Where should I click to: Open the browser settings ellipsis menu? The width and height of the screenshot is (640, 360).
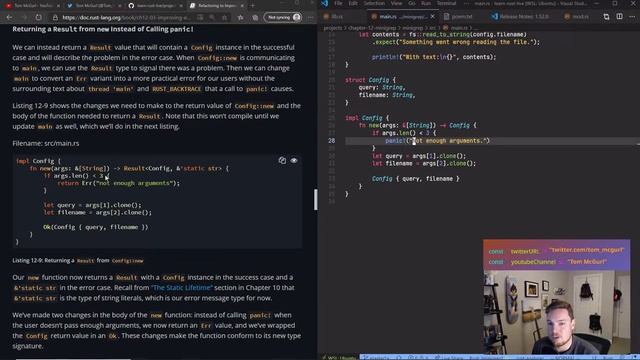(311, 18)
